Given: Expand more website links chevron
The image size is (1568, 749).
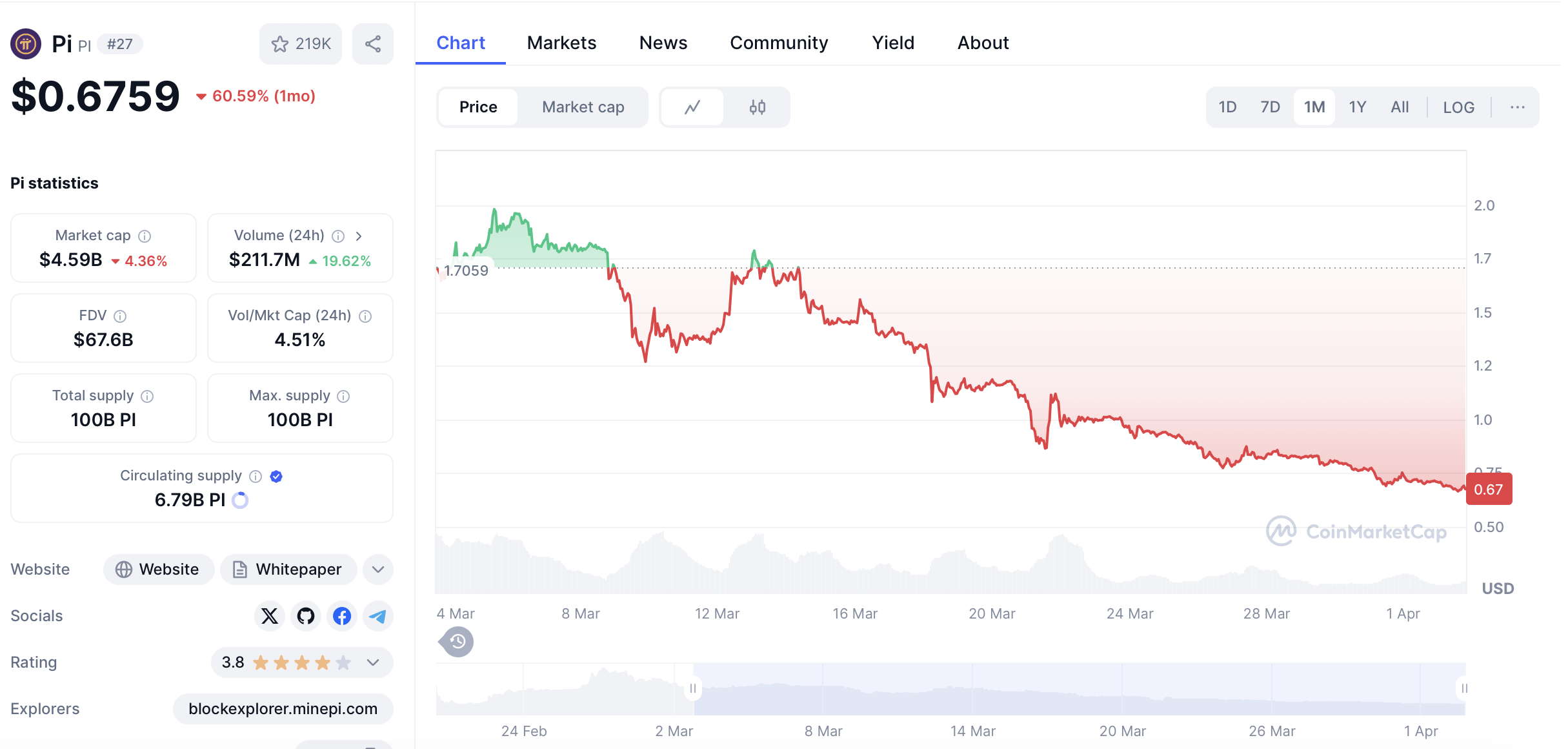Looking at the screenshot, I should (x=378, y=569).
